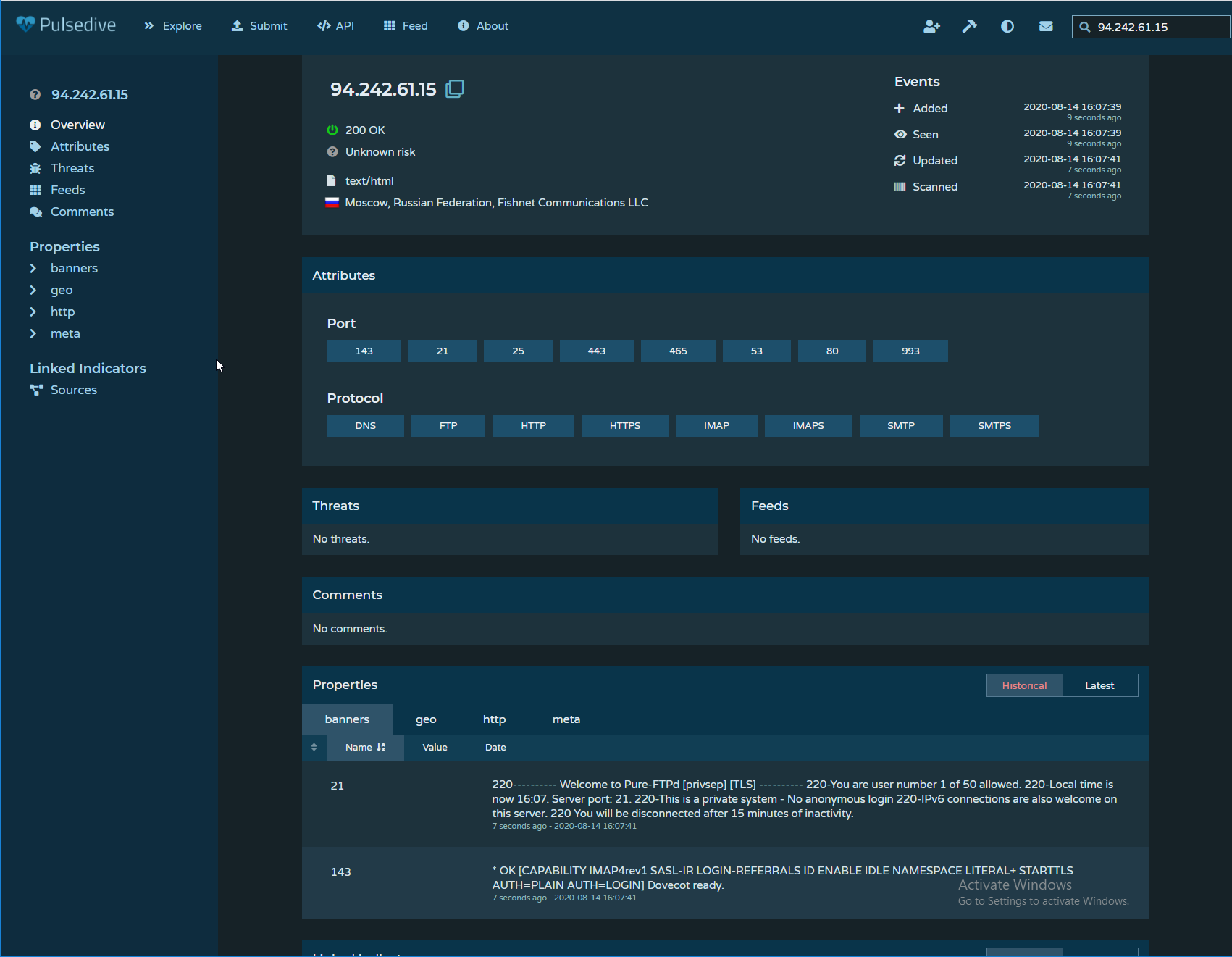Select port 53 attribute
This screenshot has height=957, width=1232.
(757, 351)
